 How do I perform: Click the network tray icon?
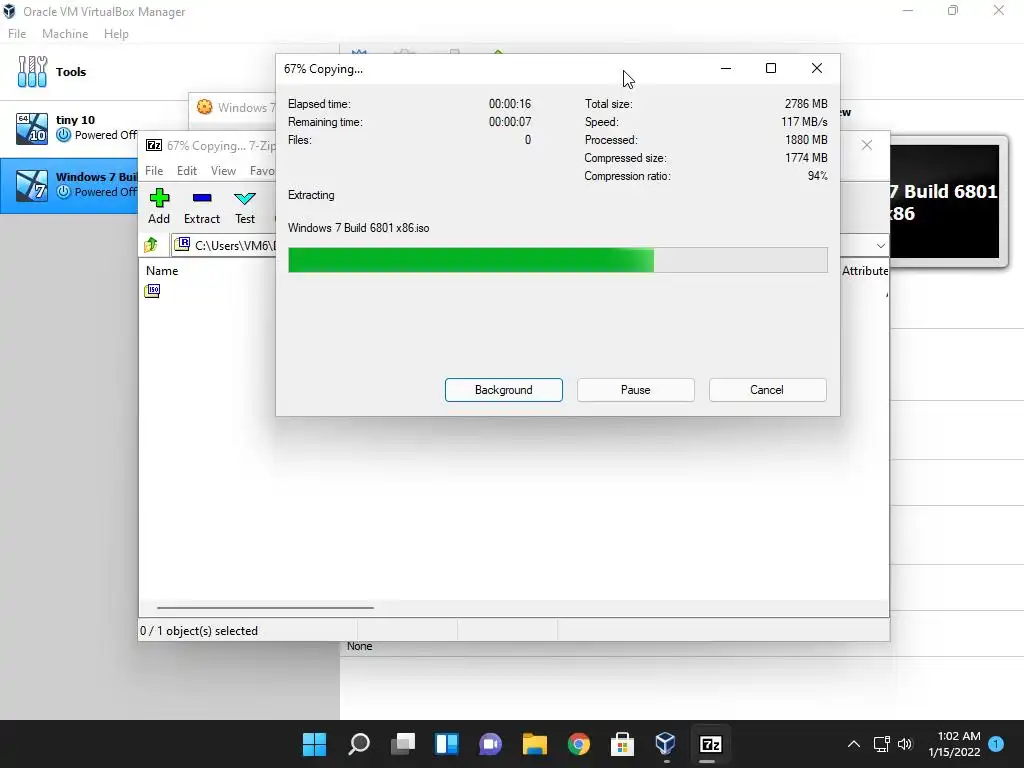click(x=882, y=744)
